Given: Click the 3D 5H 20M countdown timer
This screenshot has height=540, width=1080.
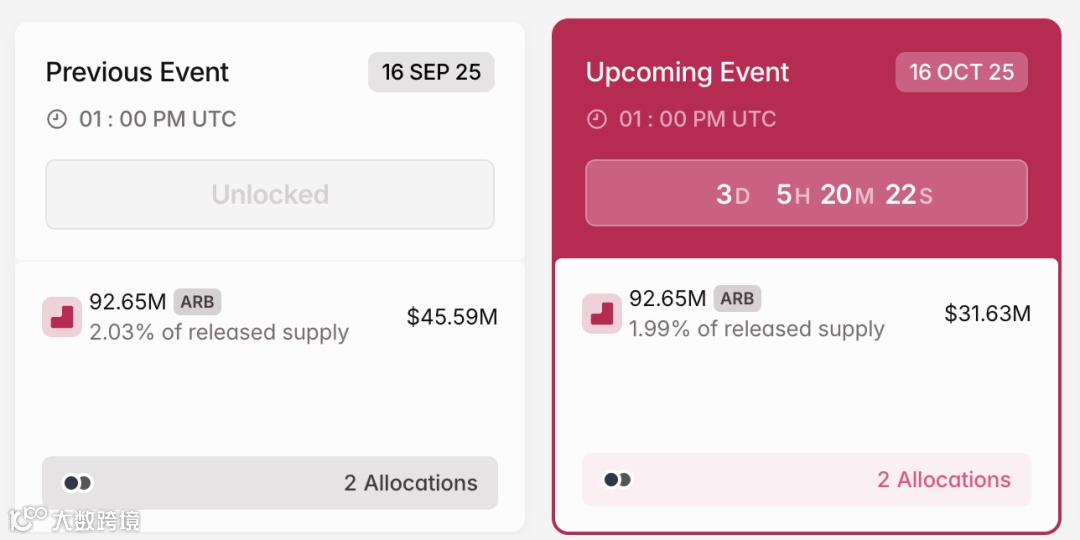Looking at the screenshot, I should [x=806, y=194].
